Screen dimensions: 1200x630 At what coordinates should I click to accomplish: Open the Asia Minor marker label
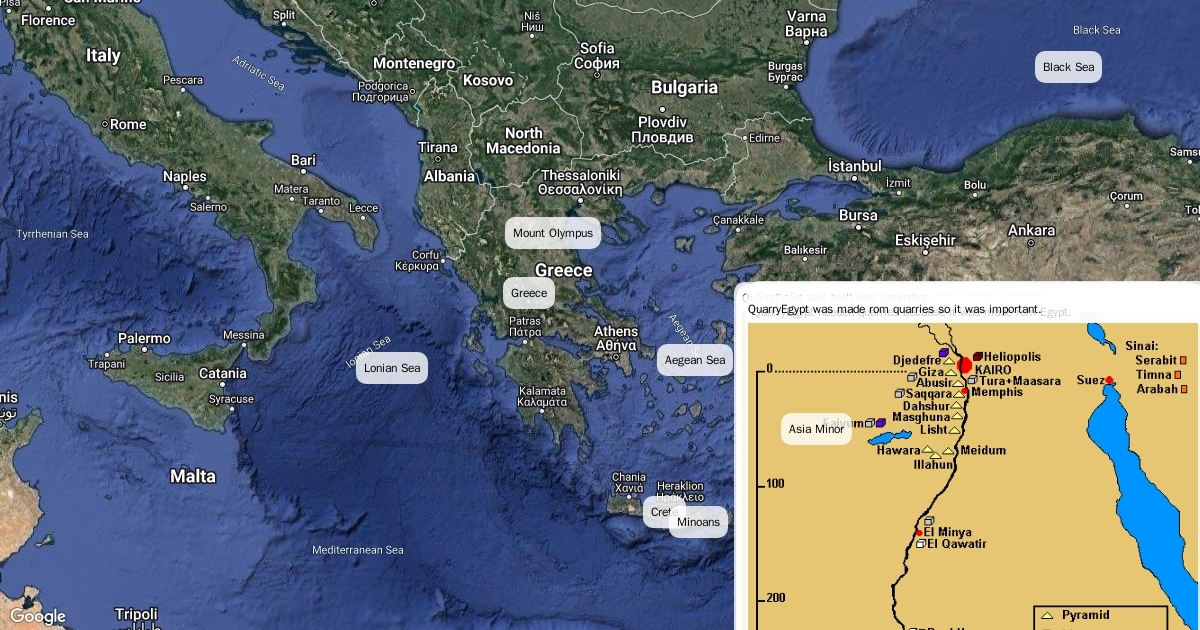click(816, 429)
